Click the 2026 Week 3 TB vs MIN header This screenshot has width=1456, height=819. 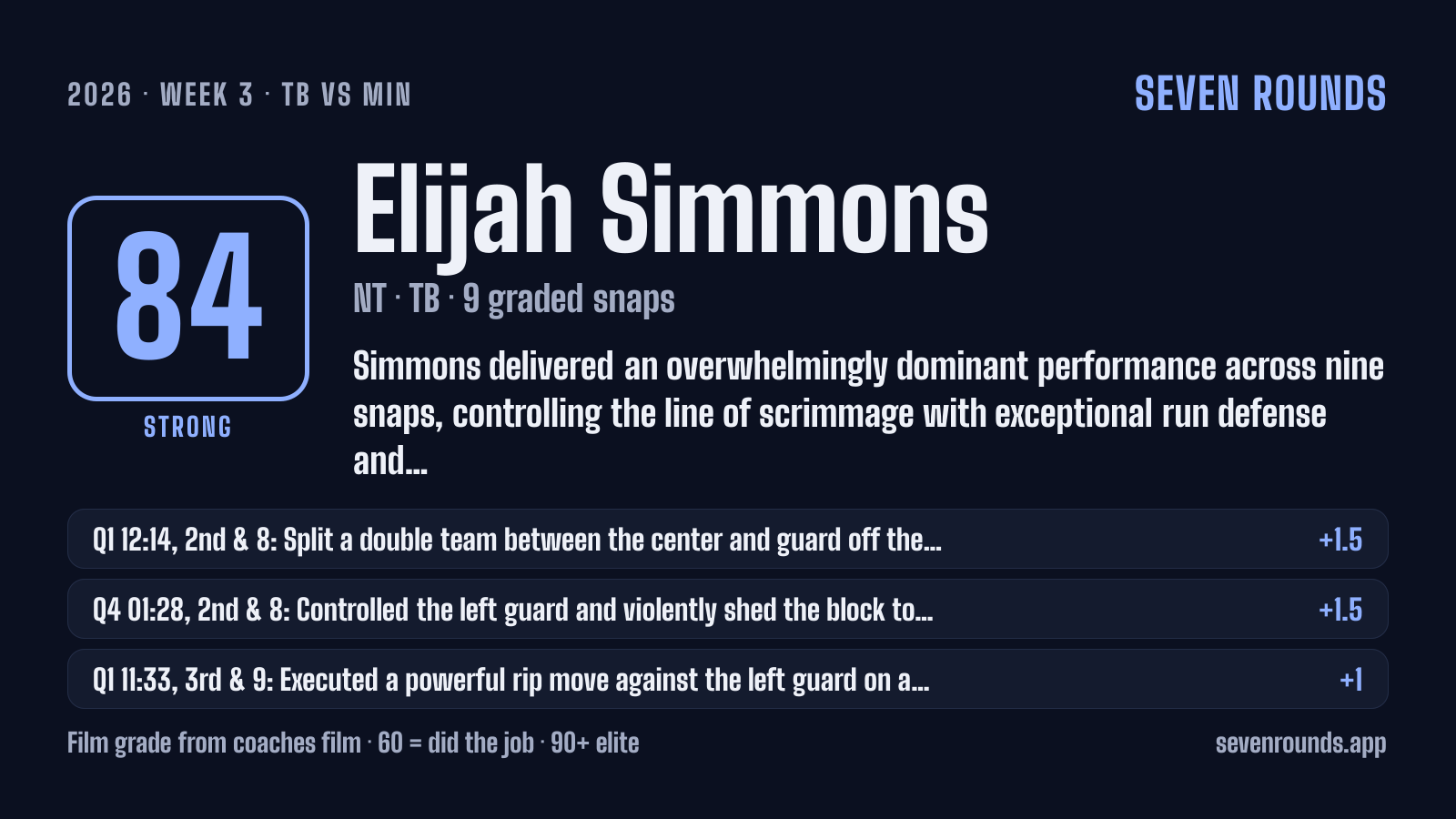click(239, 95)
